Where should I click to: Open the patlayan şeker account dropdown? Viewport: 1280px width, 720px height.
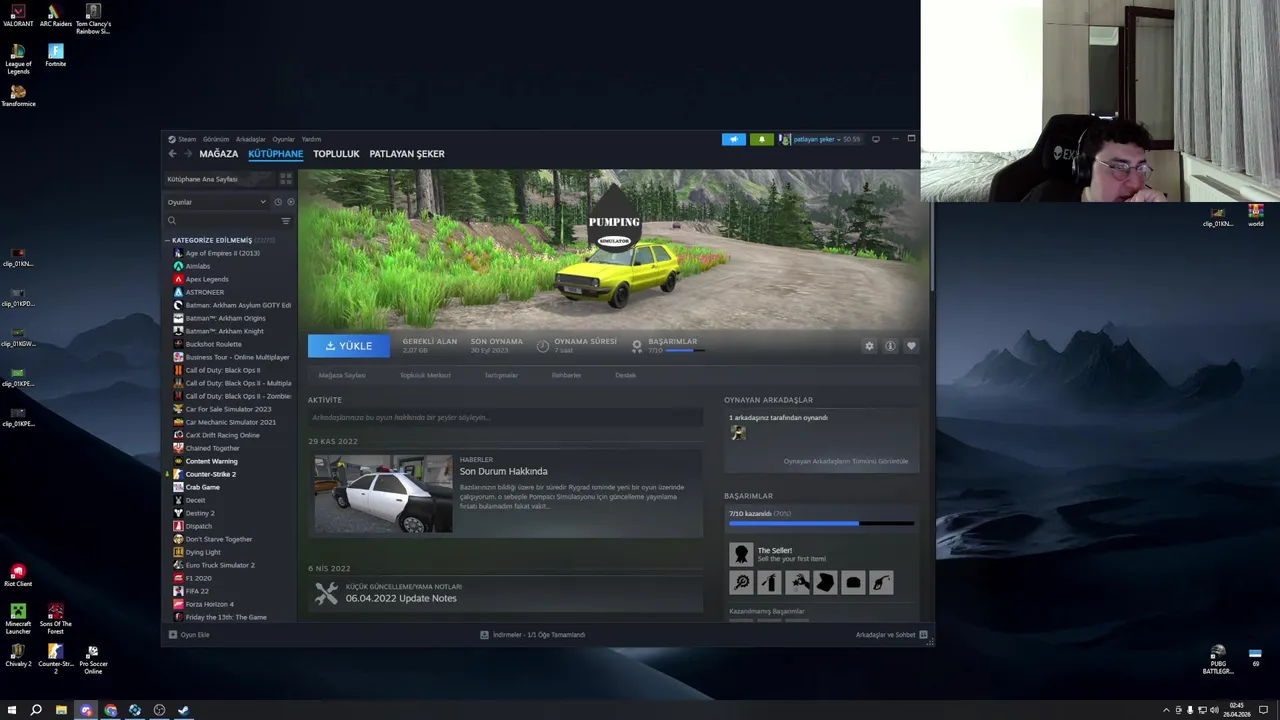pyautogui.click(x=820, y=139)
